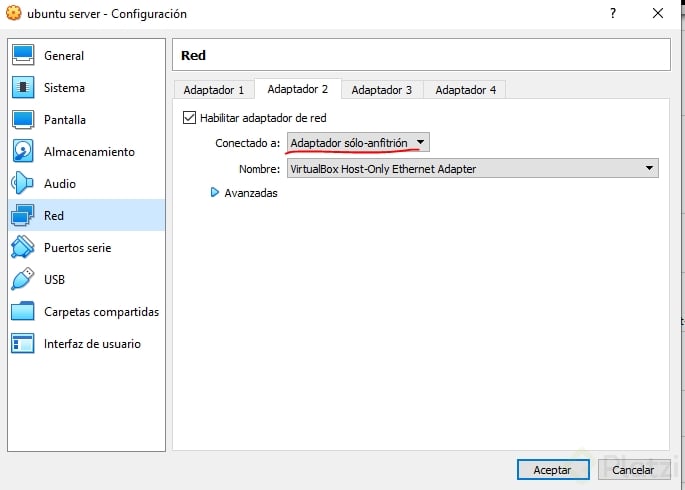Viewport: 685px width, 490px height.
Task: Switch to the Adaptador 3 tab
Action: (x=381, y=90)
